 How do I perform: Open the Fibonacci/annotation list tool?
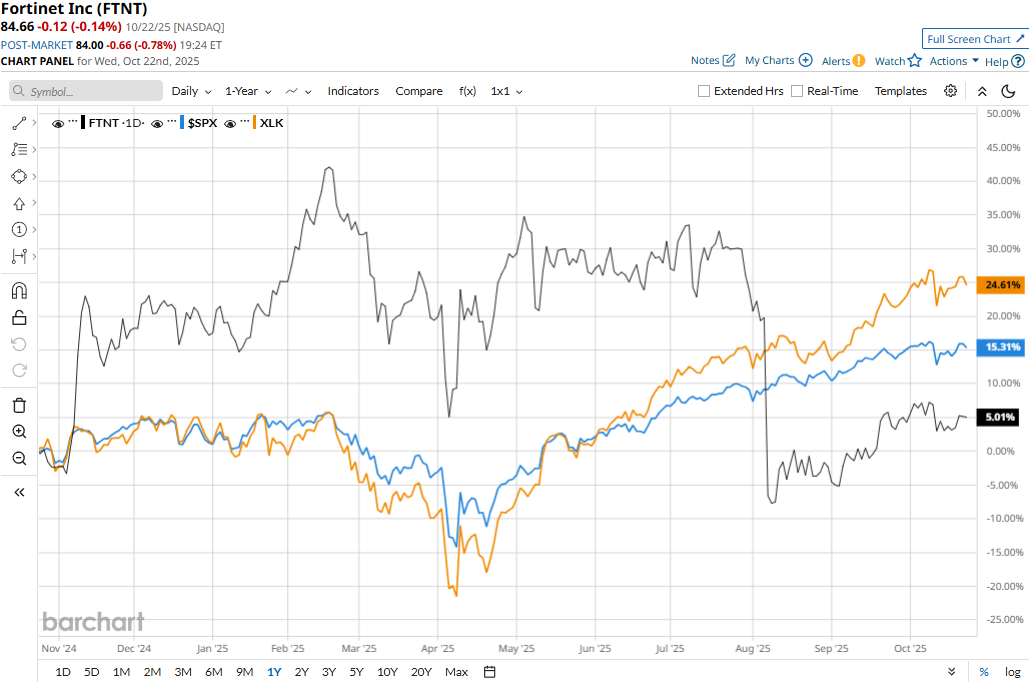(19, 149)
